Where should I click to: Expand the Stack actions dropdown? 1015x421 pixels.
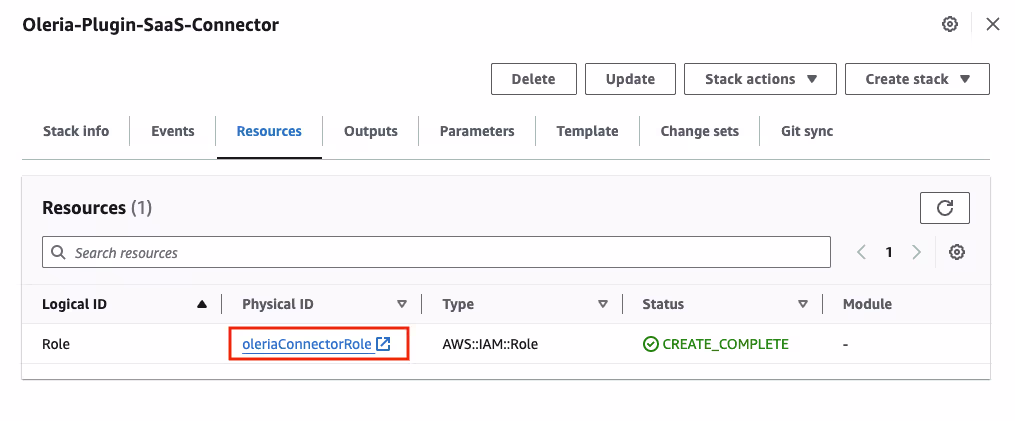pyautogui.click(x=760, y=79)
